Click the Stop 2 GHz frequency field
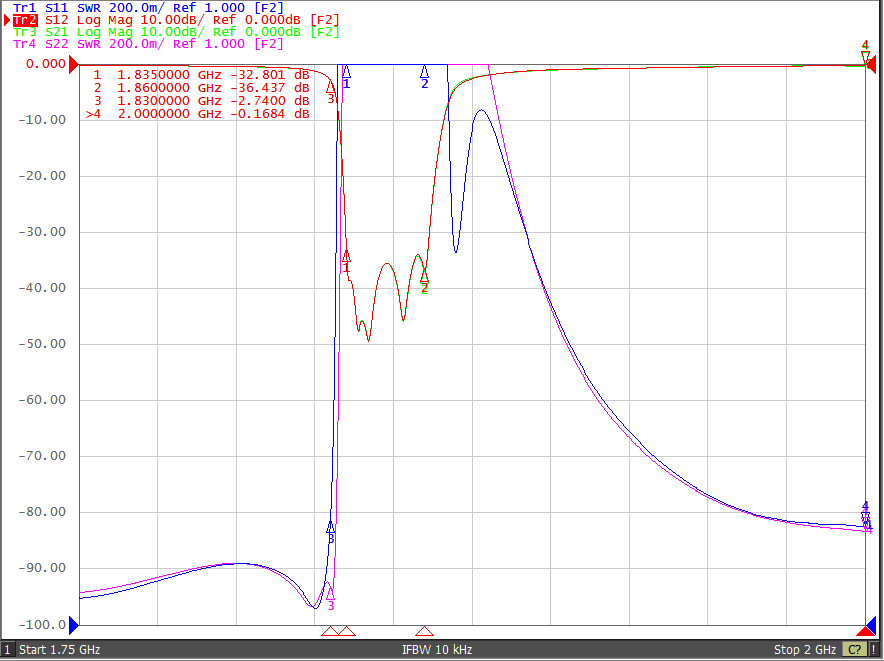Screen dimensions: 884x661 click(805, 650)
